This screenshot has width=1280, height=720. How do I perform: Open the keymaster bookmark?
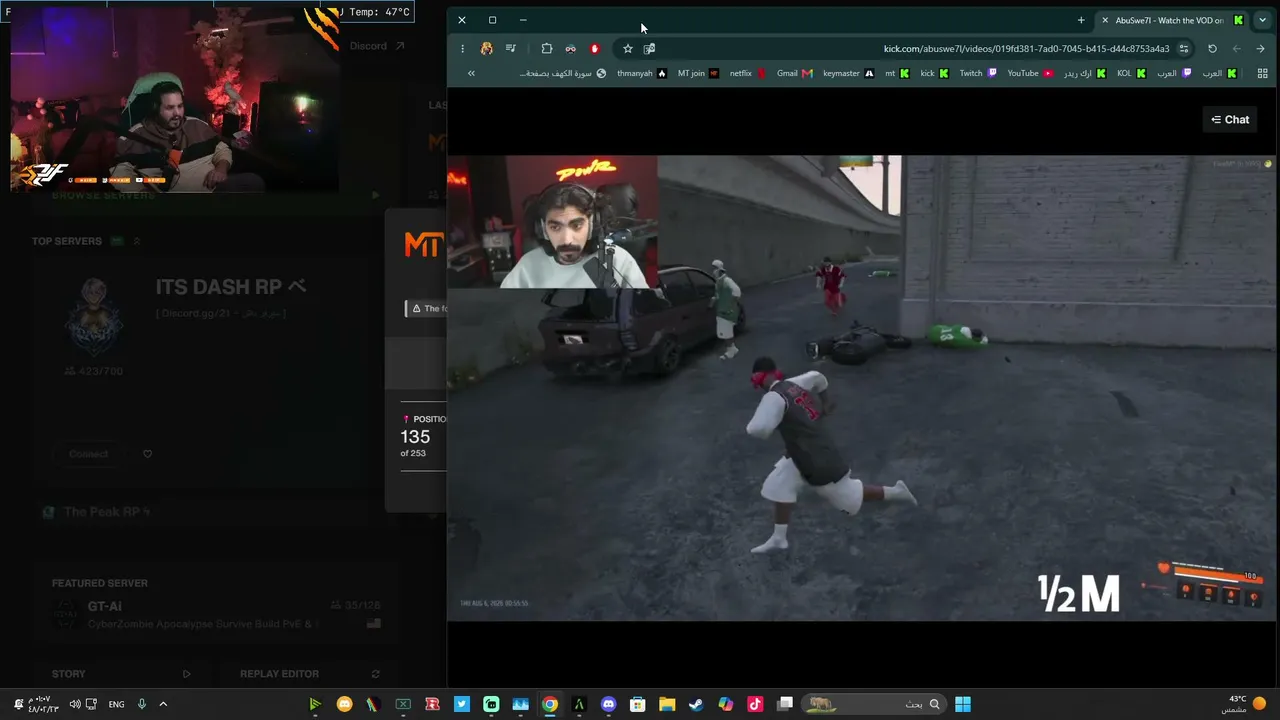coord(849,73)
